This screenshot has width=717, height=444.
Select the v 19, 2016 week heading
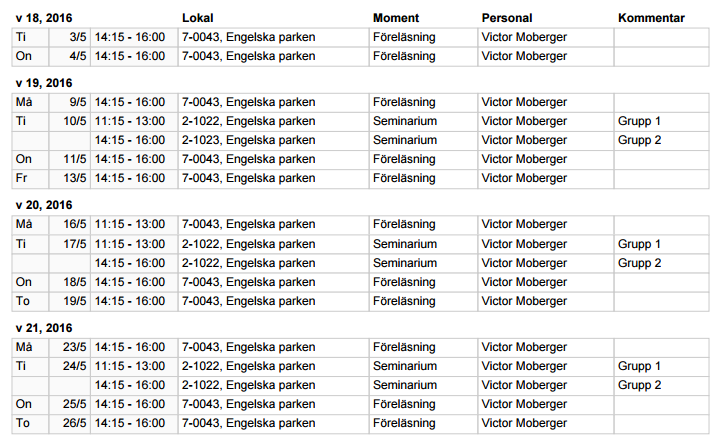[x=44, y=83]
